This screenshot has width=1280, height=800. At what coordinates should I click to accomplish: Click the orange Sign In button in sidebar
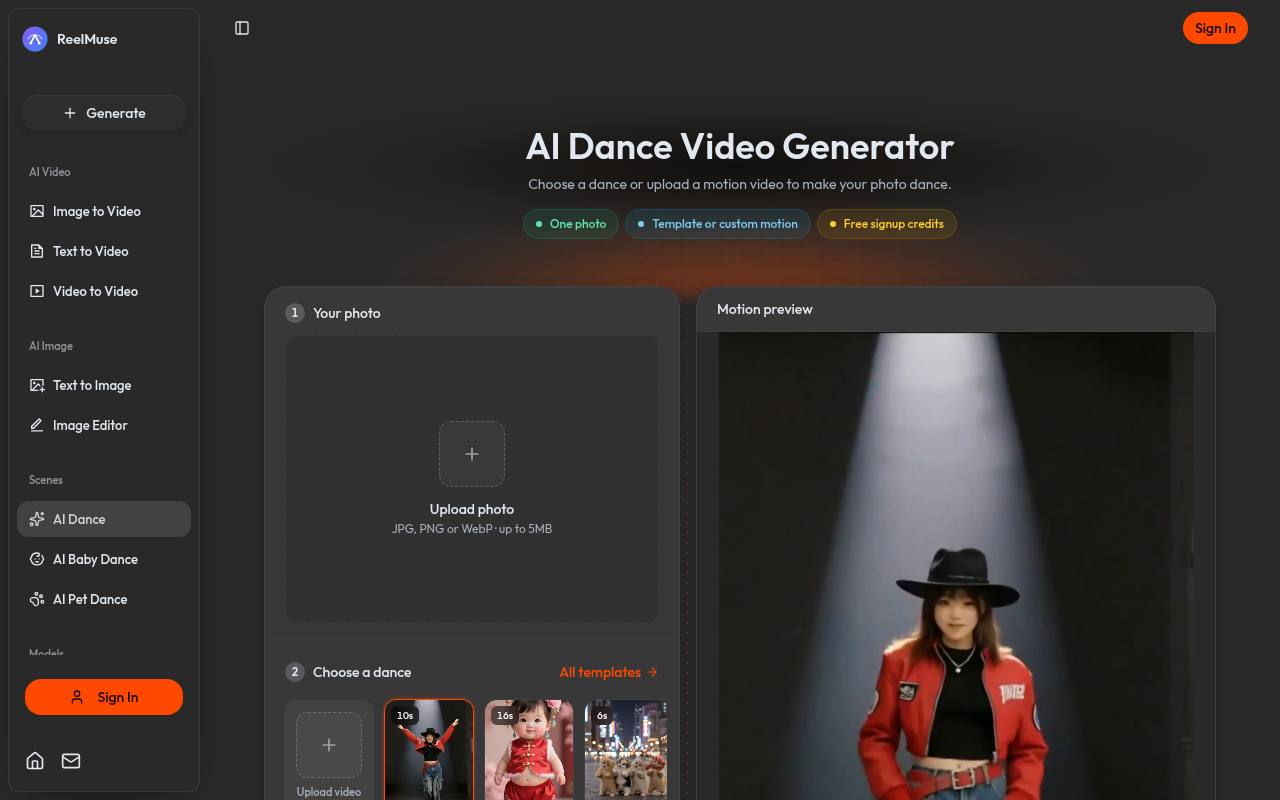104,697
